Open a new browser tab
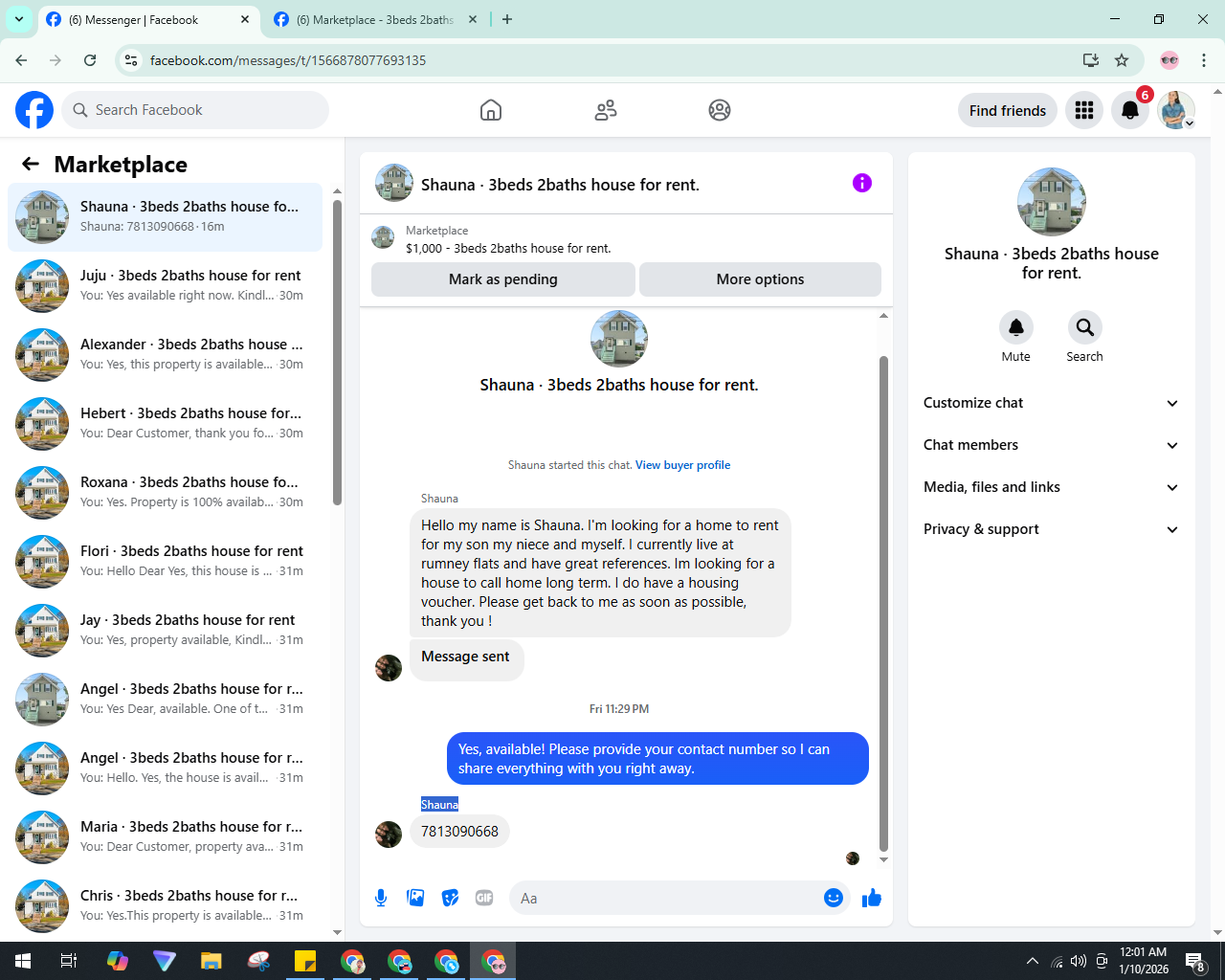The image size is (1225, 980). (507, 19)
